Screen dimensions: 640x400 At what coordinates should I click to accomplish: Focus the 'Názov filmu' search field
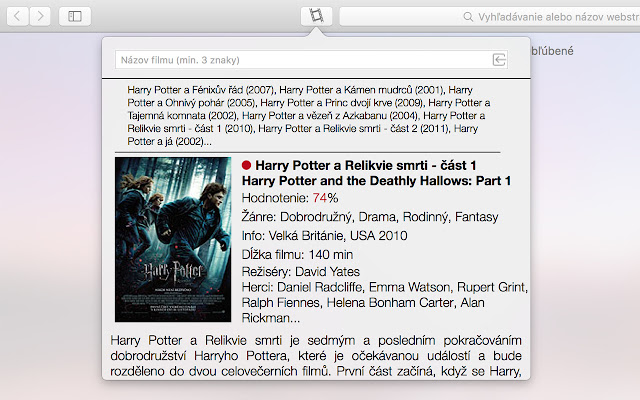(311, 60)
